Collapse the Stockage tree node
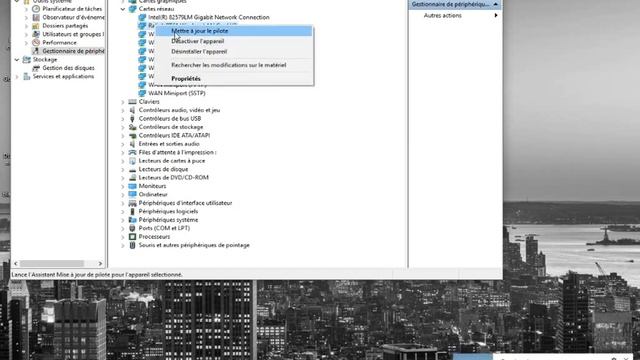The height and width of the screenshot is (360, 640). tap(17, 60)
